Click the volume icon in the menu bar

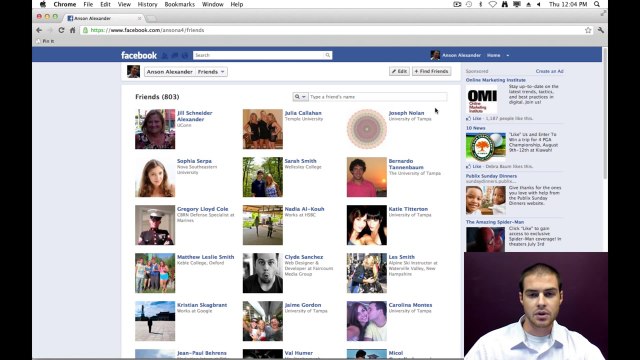click(539, 4)
